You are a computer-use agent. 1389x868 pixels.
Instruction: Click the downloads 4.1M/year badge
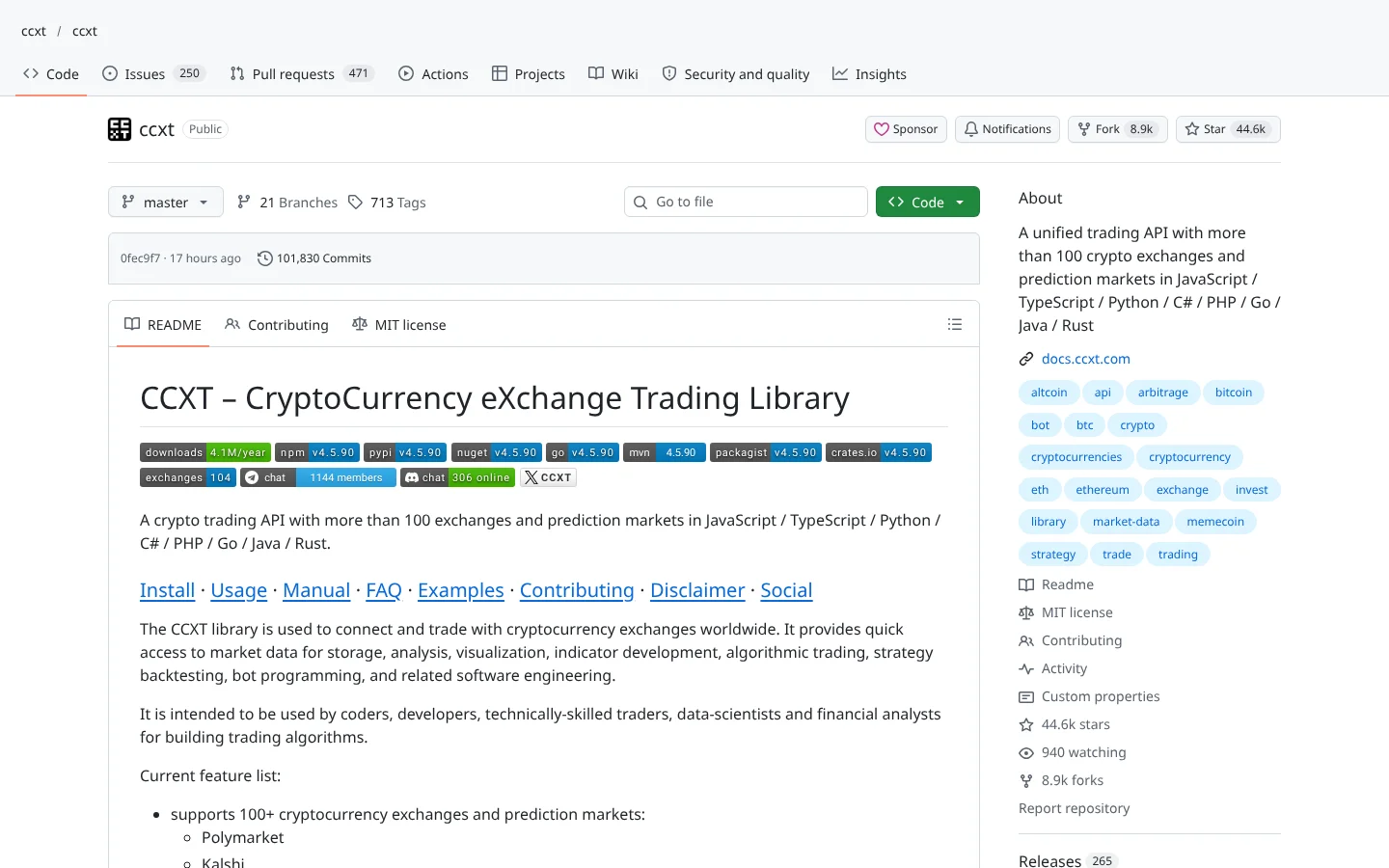[x=205, y=452]
